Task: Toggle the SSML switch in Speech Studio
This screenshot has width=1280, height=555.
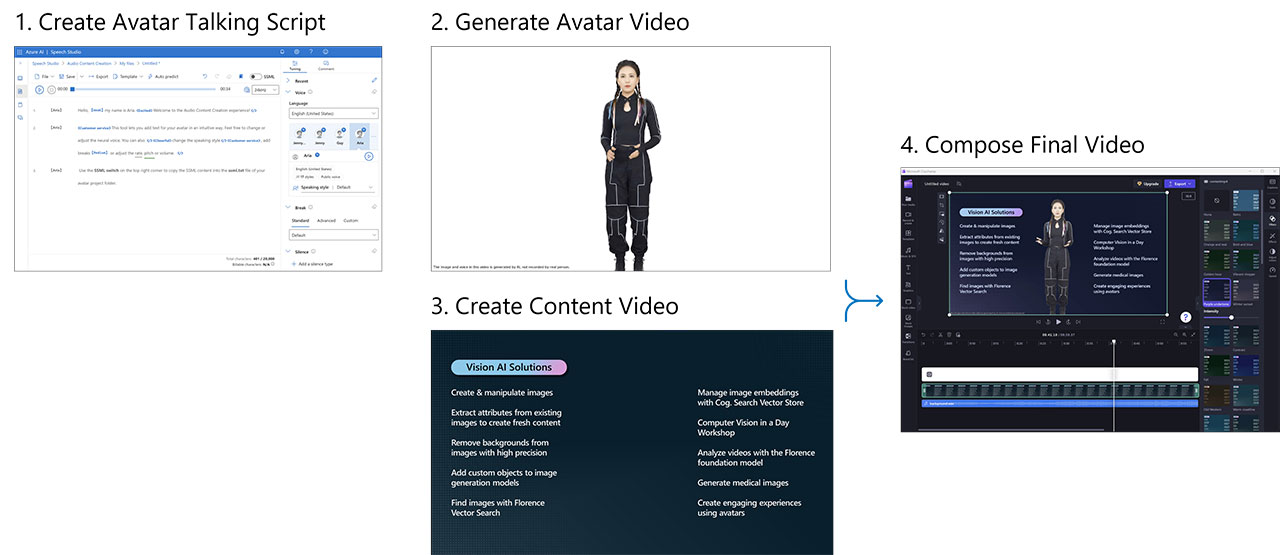Action: tap(254, 76)
